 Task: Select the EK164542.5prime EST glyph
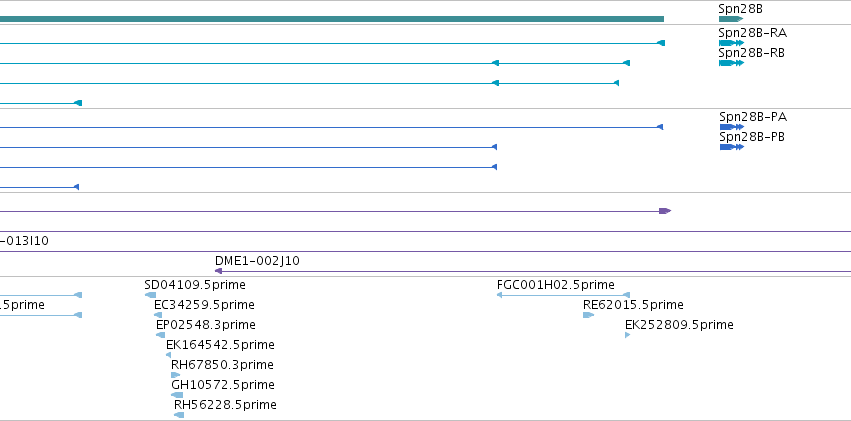coord(168,355)
